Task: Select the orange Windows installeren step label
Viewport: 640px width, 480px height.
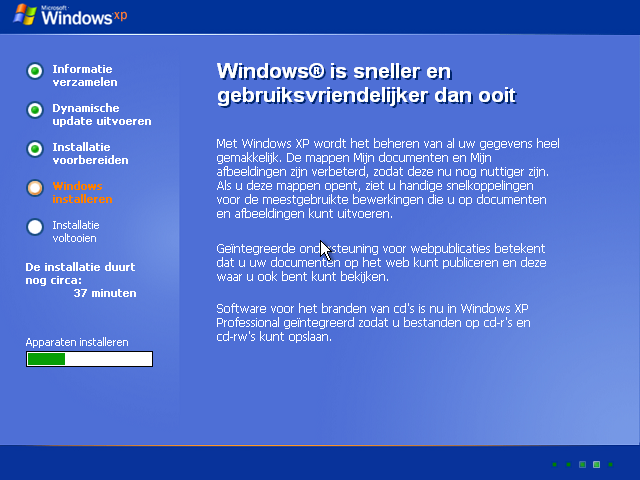Action: 81,192
